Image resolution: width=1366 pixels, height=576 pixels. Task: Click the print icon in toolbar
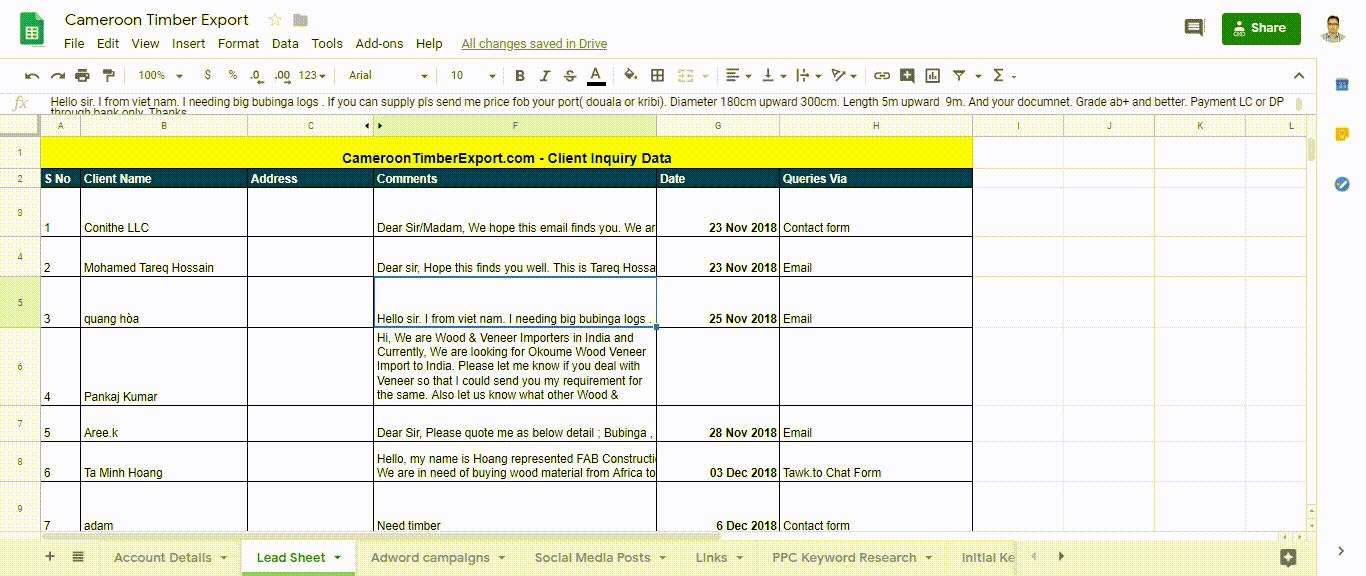83,75
